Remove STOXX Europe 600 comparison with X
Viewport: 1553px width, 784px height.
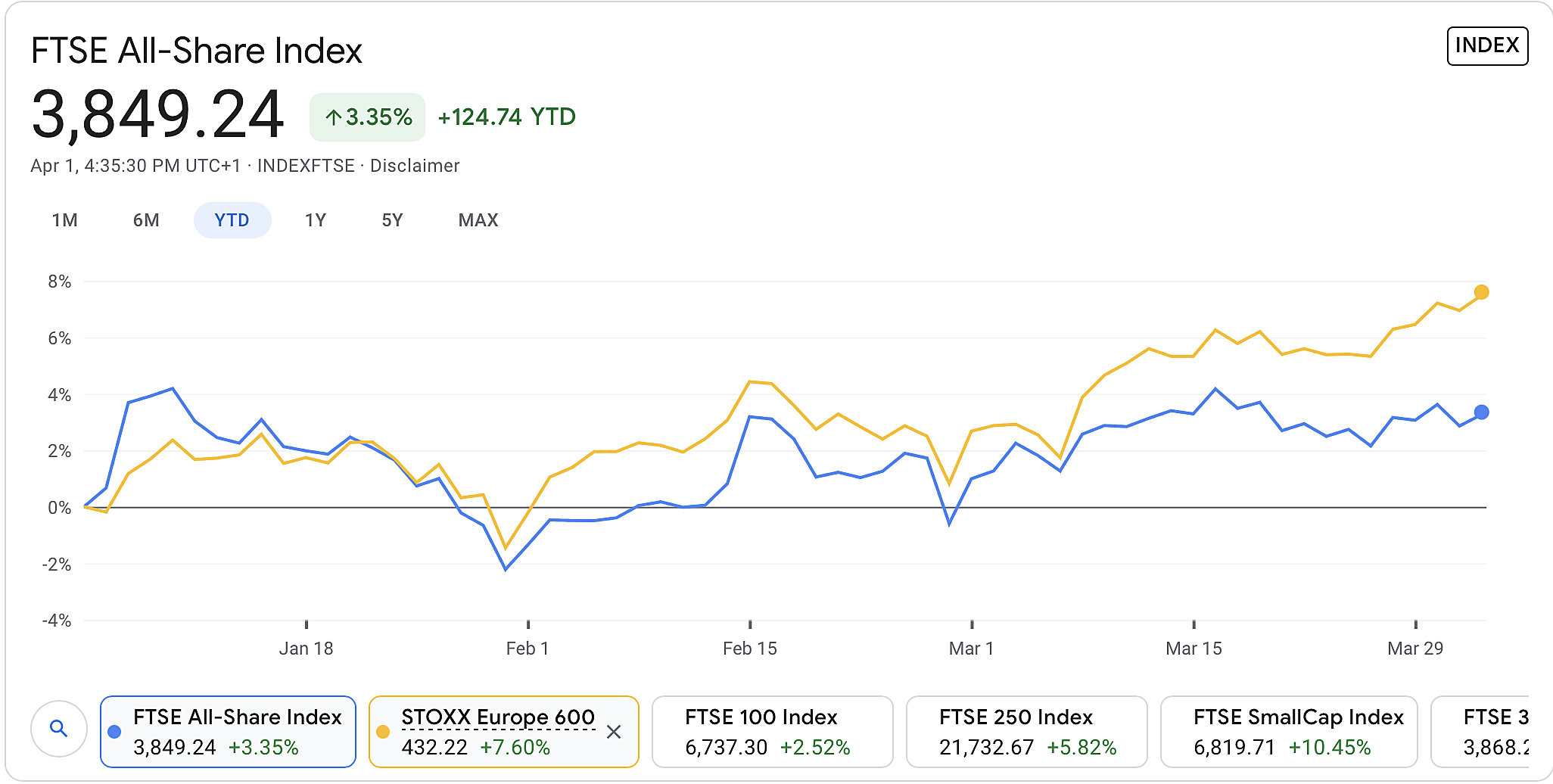pos(614,732)
